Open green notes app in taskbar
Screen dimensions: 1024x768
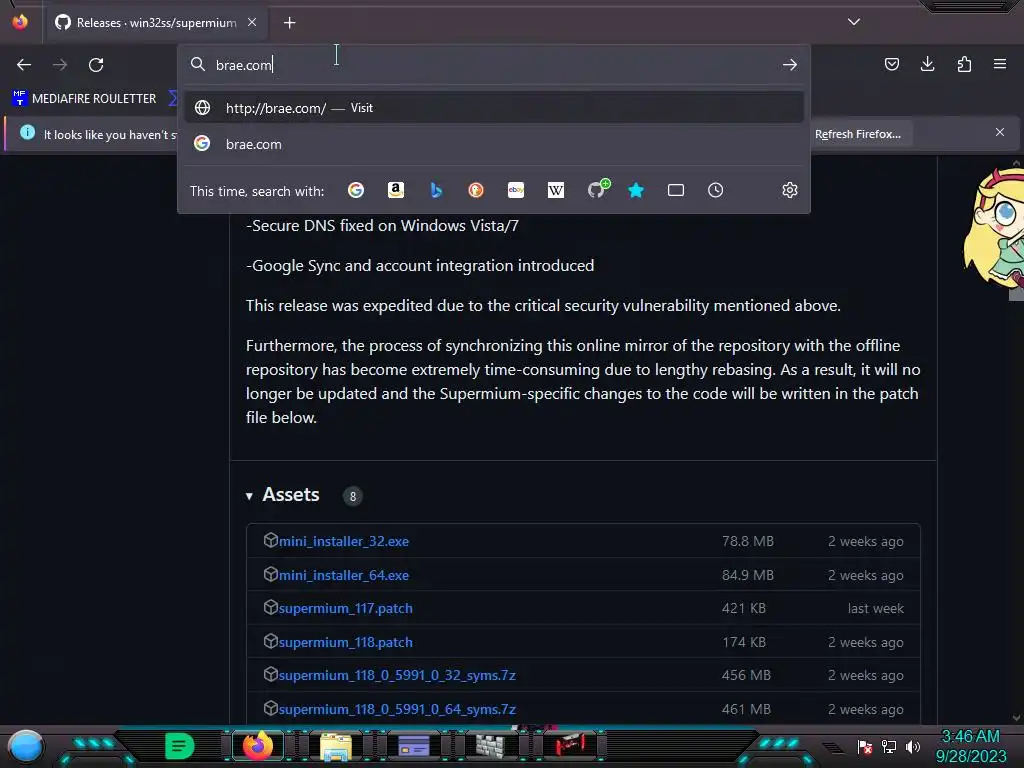pyautogui.click(x=179, y=746)
